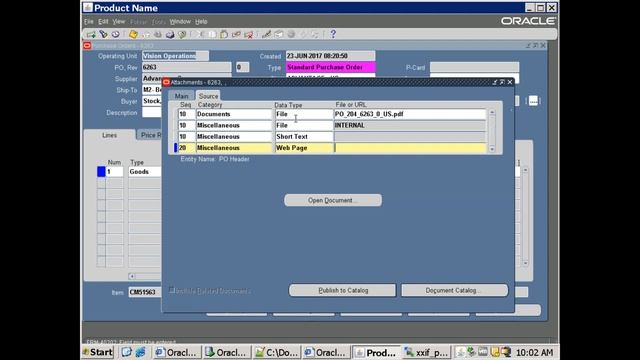Viewport: 640px width, 360px height.
Task: Click the Operating Unit Vision Operations field
Action: (176, 56)
